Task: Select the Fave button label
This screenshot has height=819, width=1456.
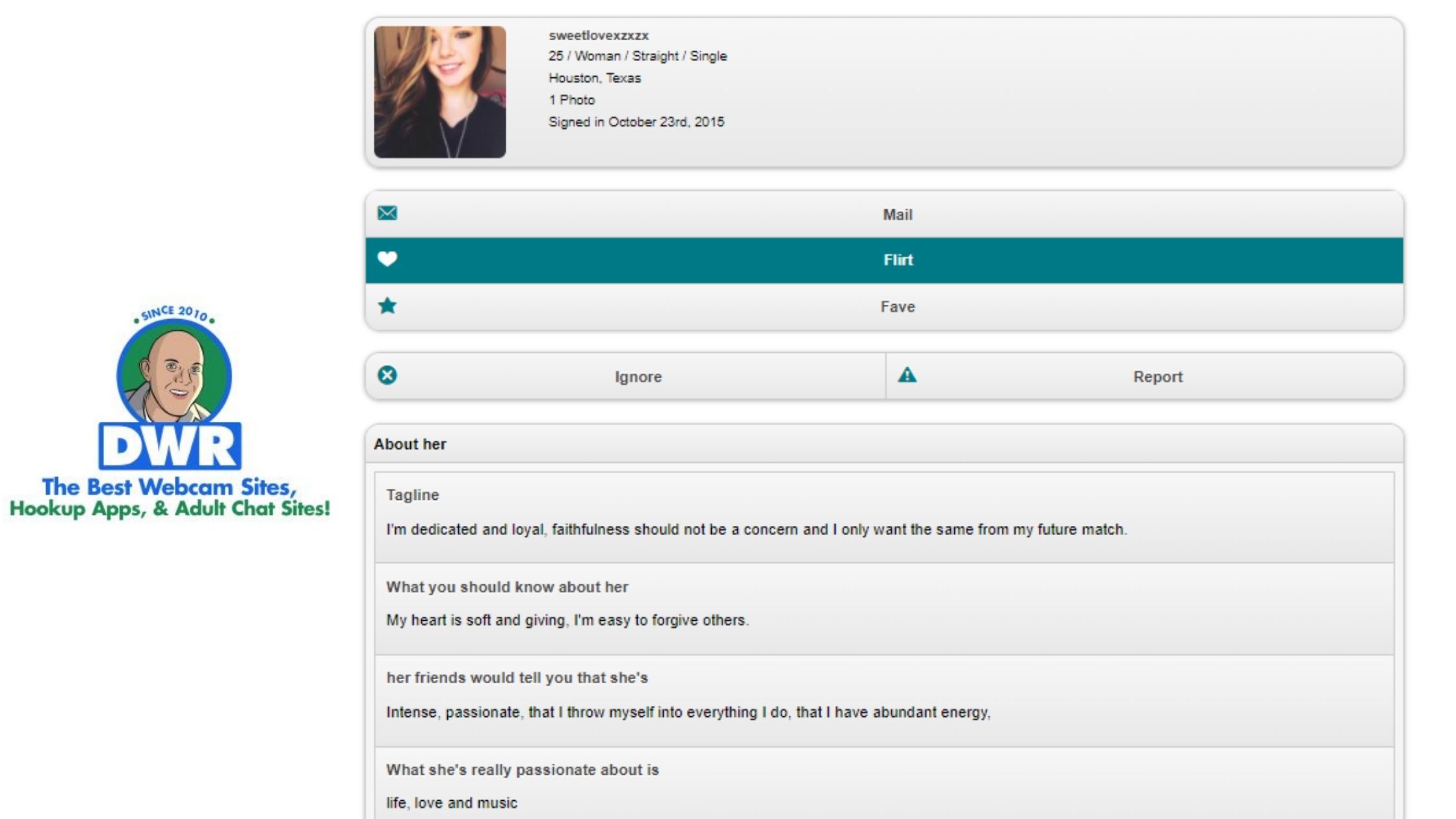Action: 897,307
